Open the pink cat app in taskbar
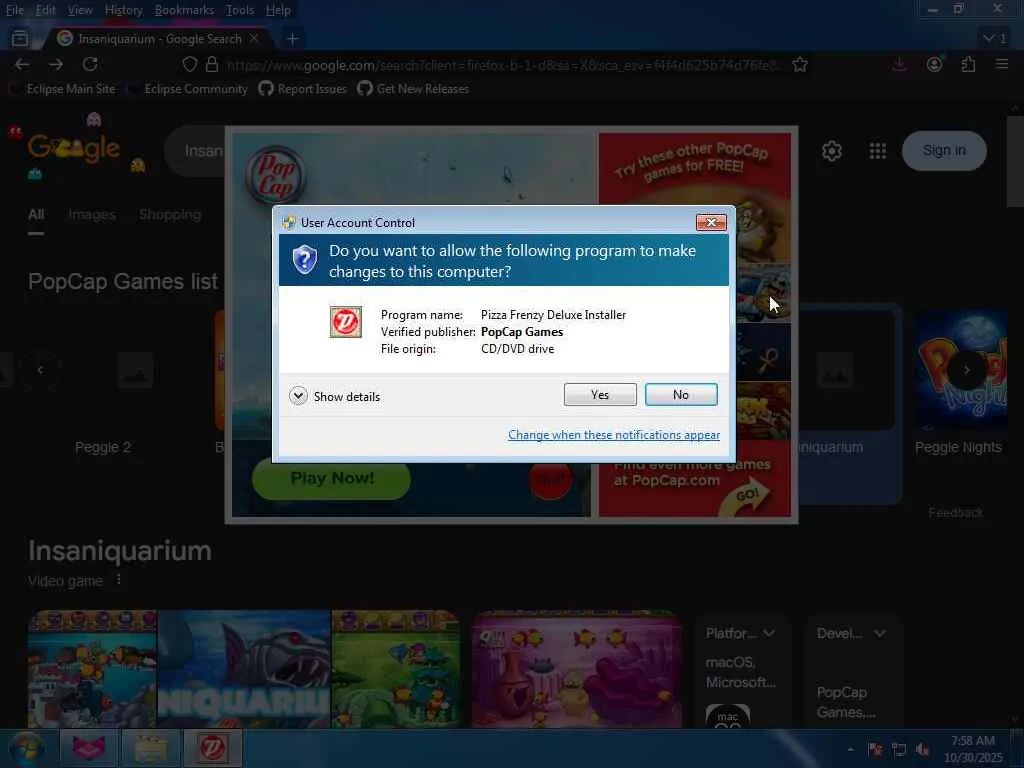1024x768 pixels. pos(88,748)
